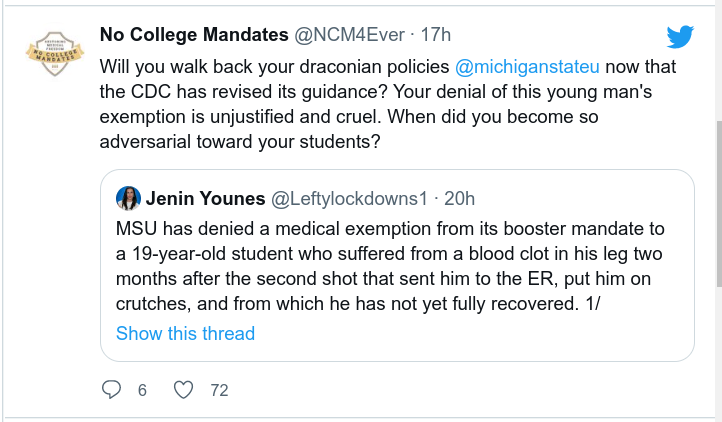Click the Show this thread link
This screenshot has width=722, height=422.
pyautogui.click(x=185, y=333)
